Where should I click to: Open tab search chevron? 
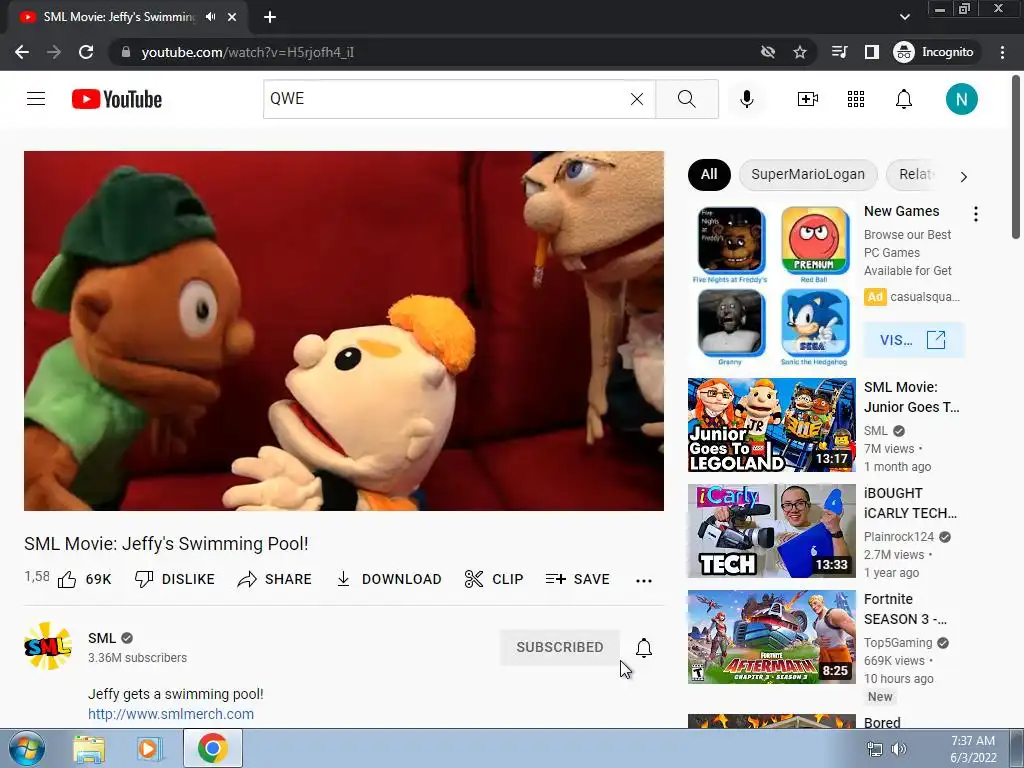[904, 17]
